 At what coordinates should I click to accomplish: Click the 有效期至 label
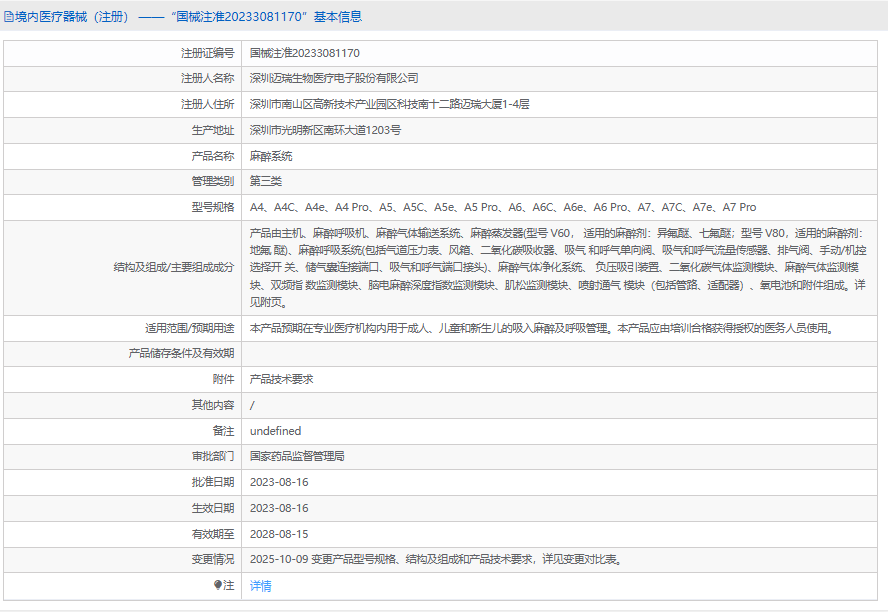[213, 534]
